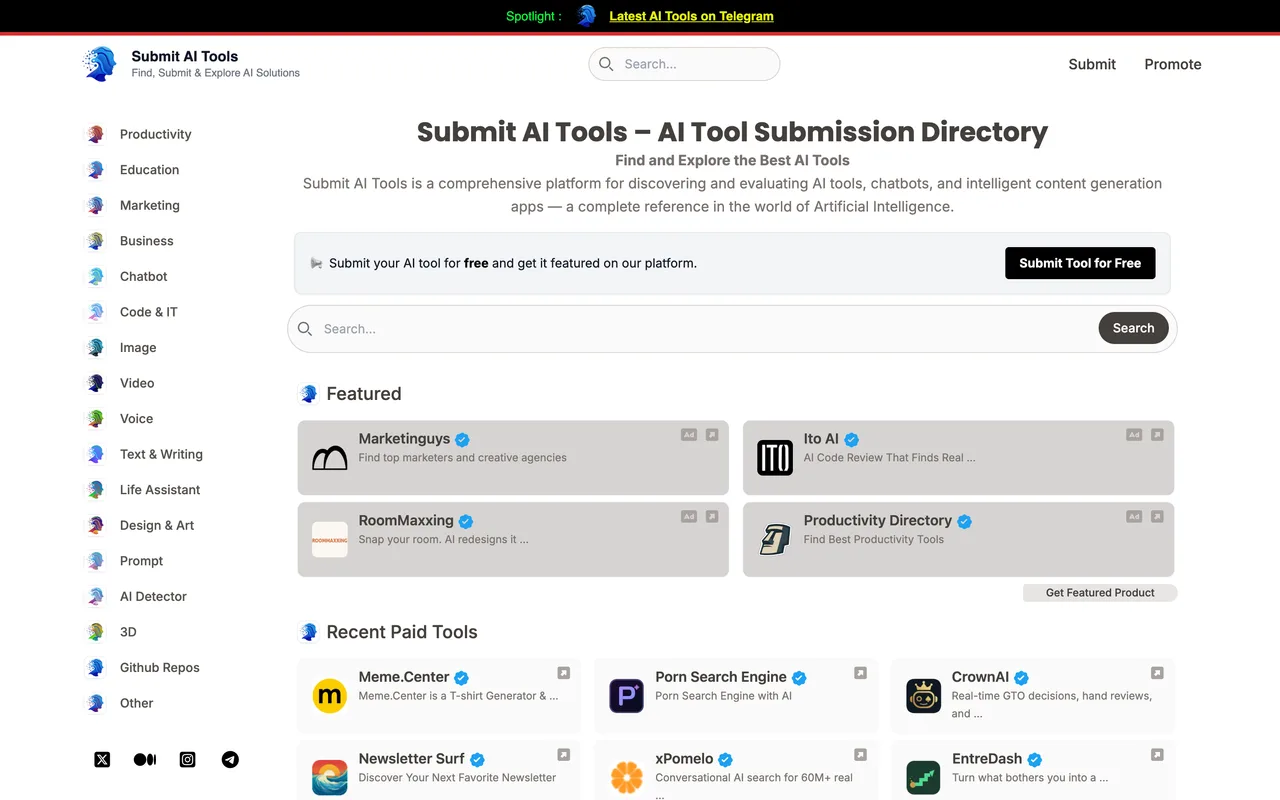Viewport: 1280px width, 800px height.
Task: Click the Marketingguys arch logo
Action: [330, 458]
